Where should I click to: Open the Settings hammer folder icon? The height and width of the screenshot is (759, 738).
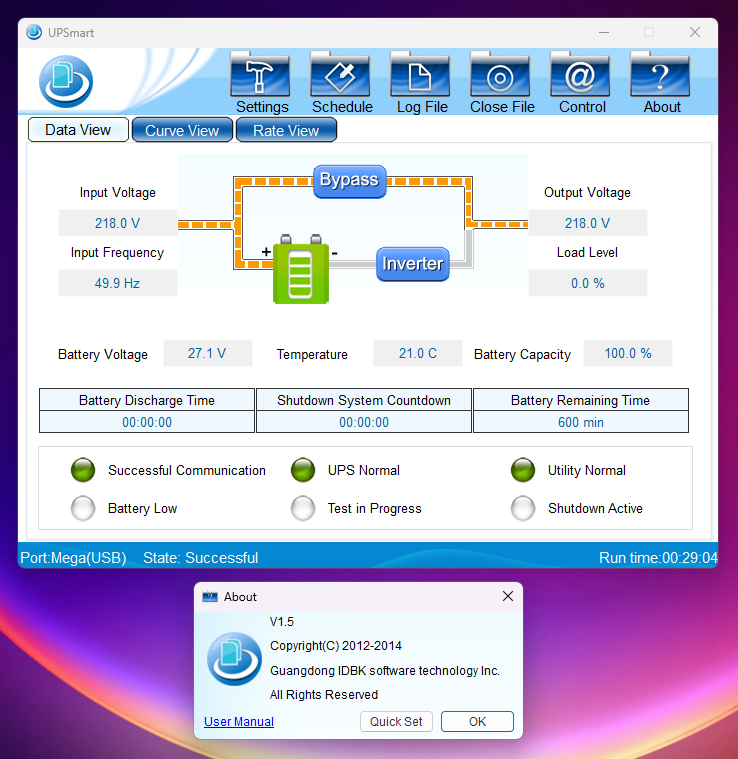261,77
